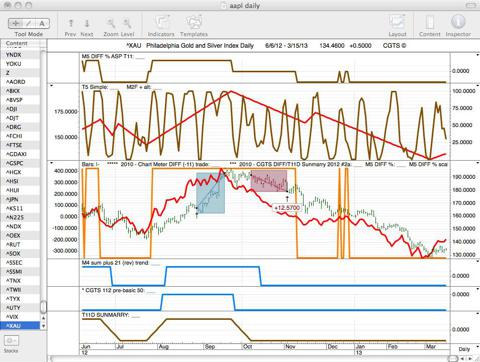Click toolbar toggle pill in title bar
Image resolution: width=480 pixels, height=362 pixels.
(x=471, y=5)
